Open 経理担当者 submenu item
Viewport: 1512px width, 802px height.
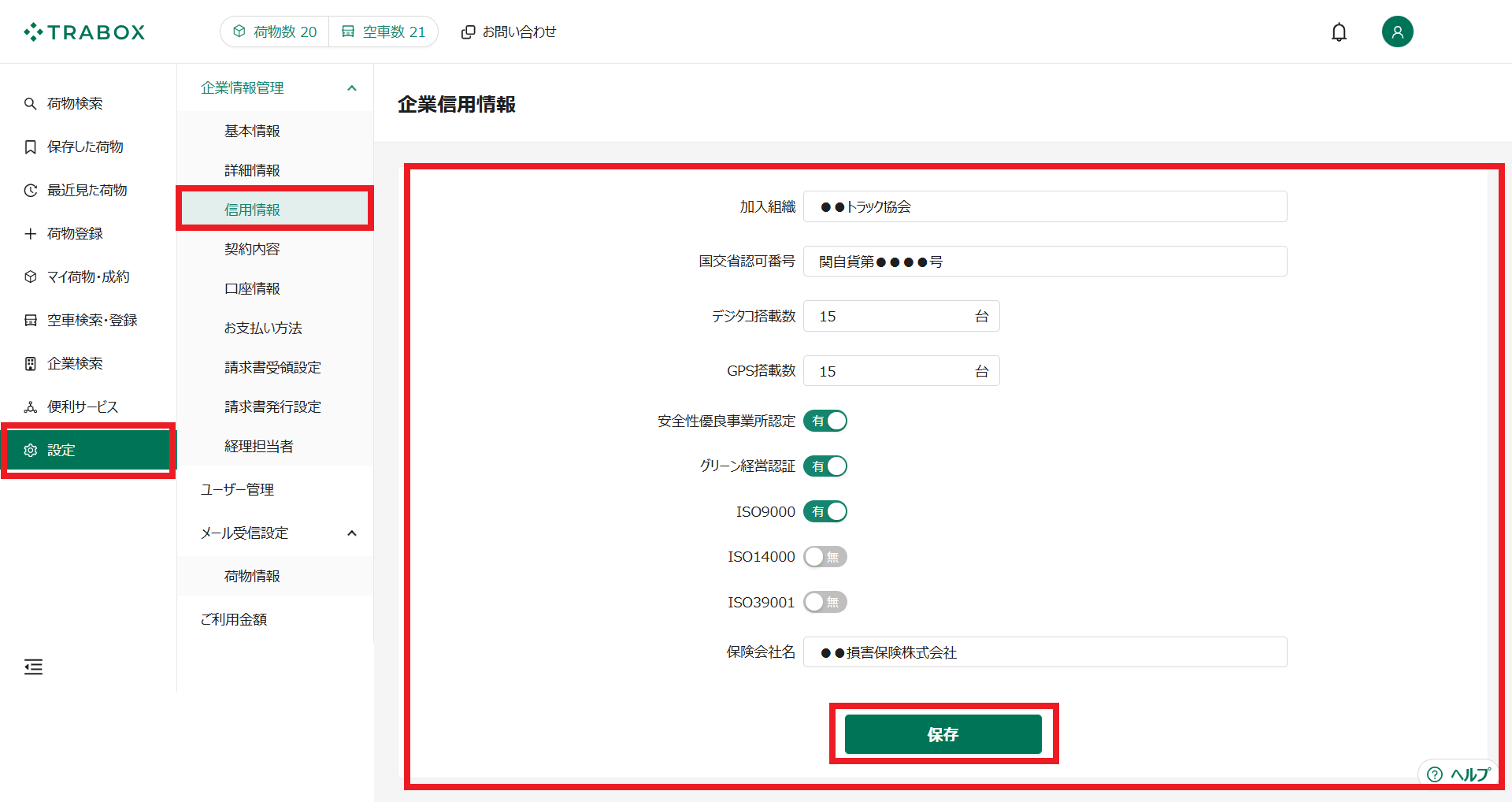275,446
